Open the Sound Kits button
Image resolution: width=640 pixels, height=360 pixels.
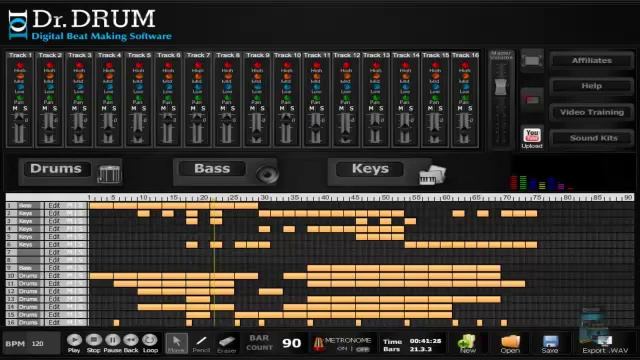(593, 138)
